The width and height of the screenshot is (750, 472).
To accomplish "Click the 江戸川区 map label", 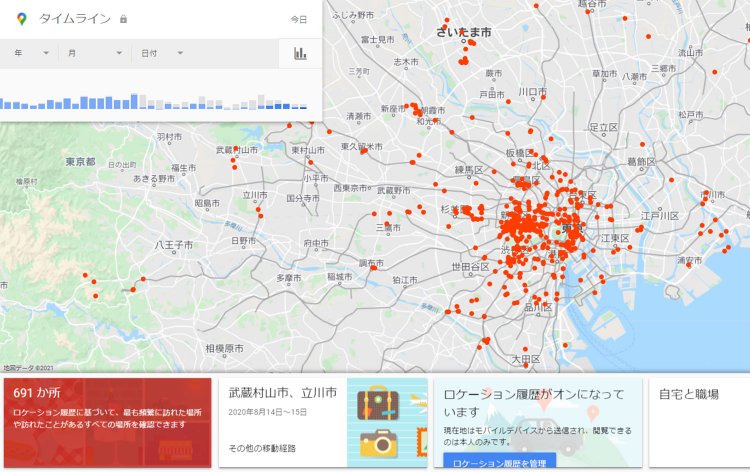I will [660, 216].
